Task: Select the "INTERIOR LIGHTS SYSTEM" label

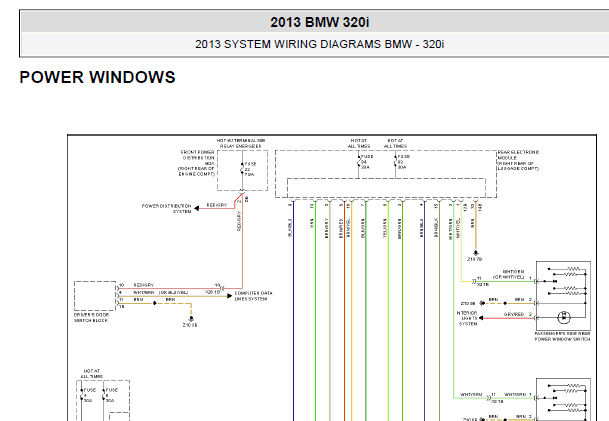Action: point(467,318)
